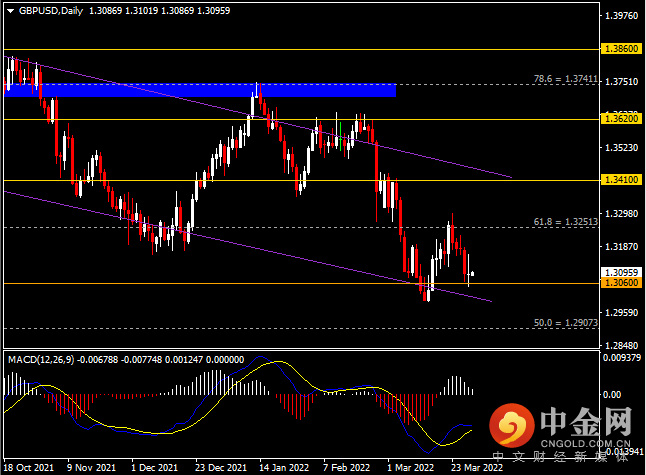
Task: Click the dropdown triangle beside GBPUSD,Daily
Action: click(11, 11)
